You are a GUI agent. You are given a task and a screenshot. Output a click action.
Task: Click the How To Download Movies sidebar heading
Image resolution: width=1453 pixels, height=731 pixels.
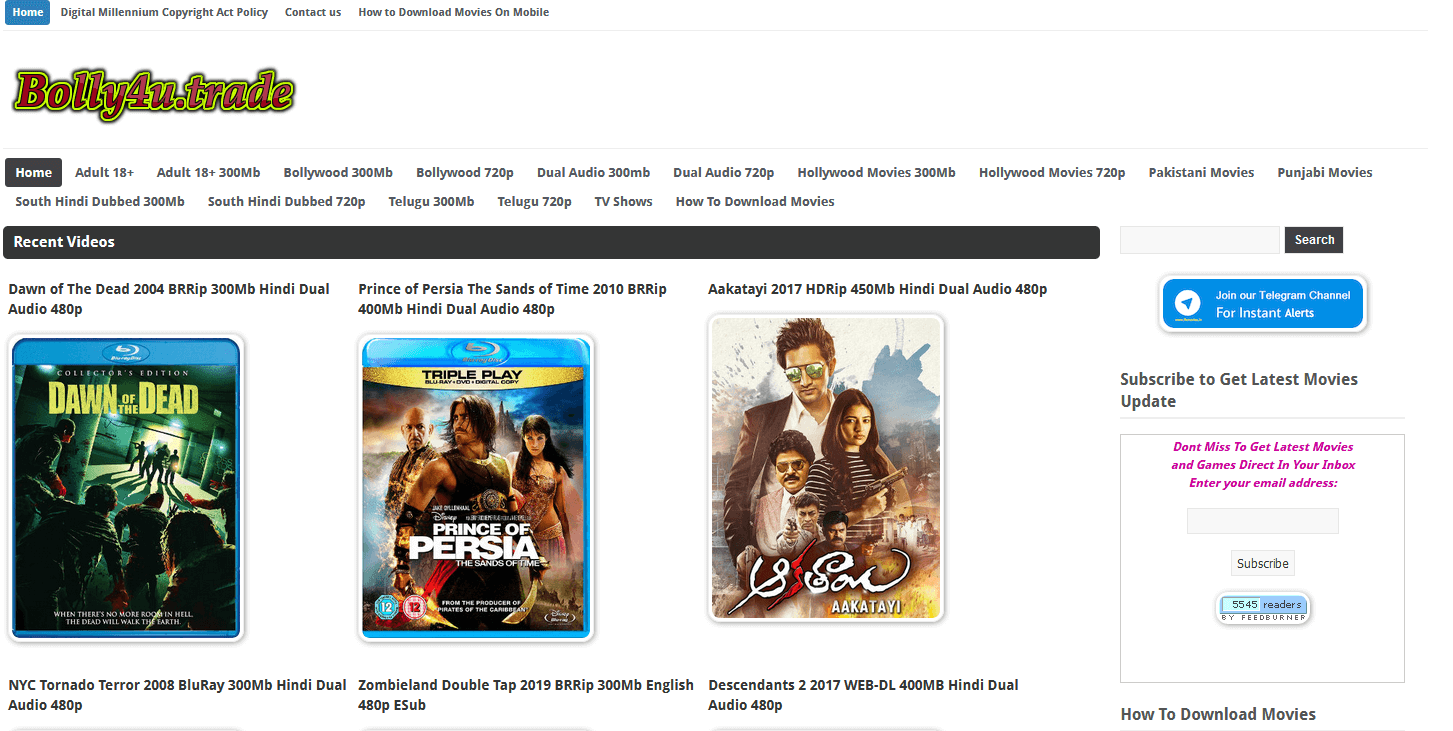[1218, 714]
